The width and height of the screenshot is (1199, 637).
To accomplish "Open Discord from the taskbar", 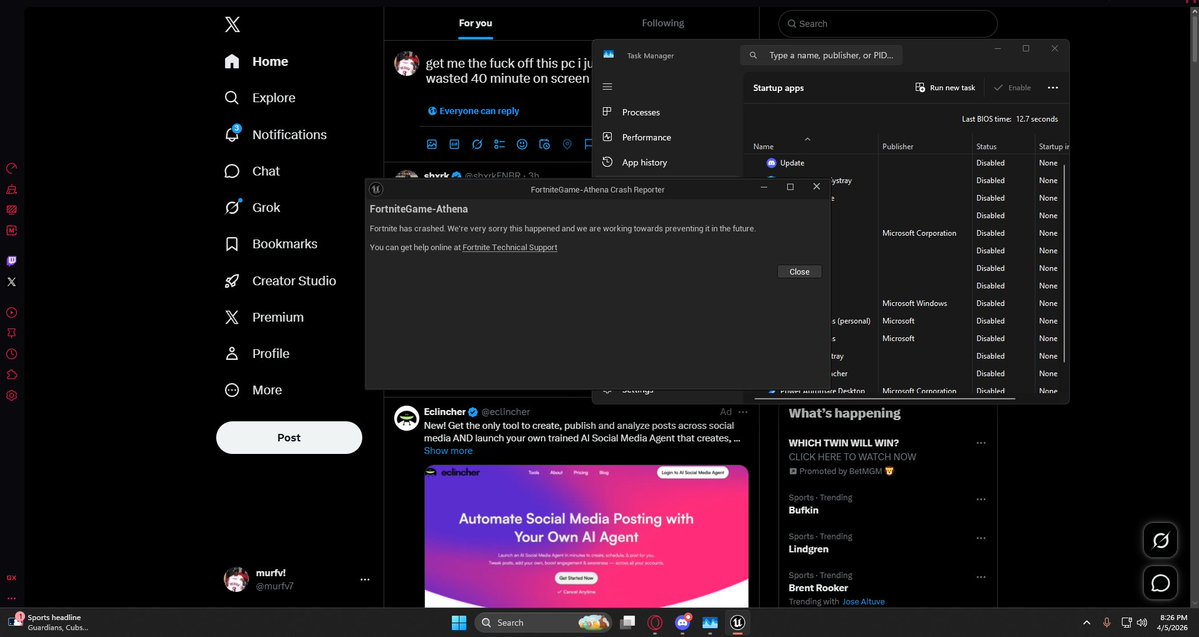I will tap(682, 622).
